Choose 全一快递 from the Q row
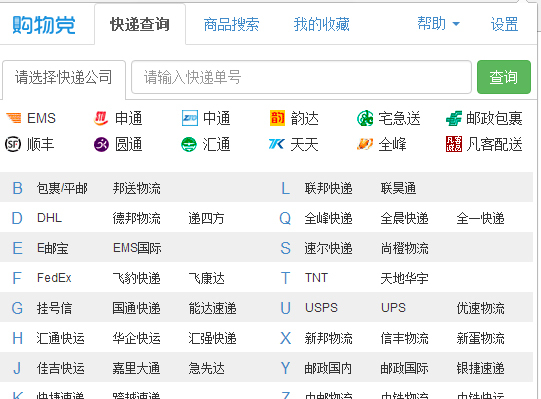Image resolution: width=541 pixels, height=399 pixels. pos(480,218)
